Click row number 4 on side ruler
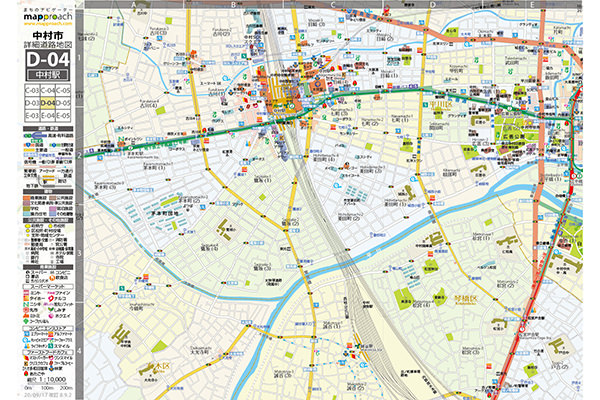 click(x=79, y=351)
